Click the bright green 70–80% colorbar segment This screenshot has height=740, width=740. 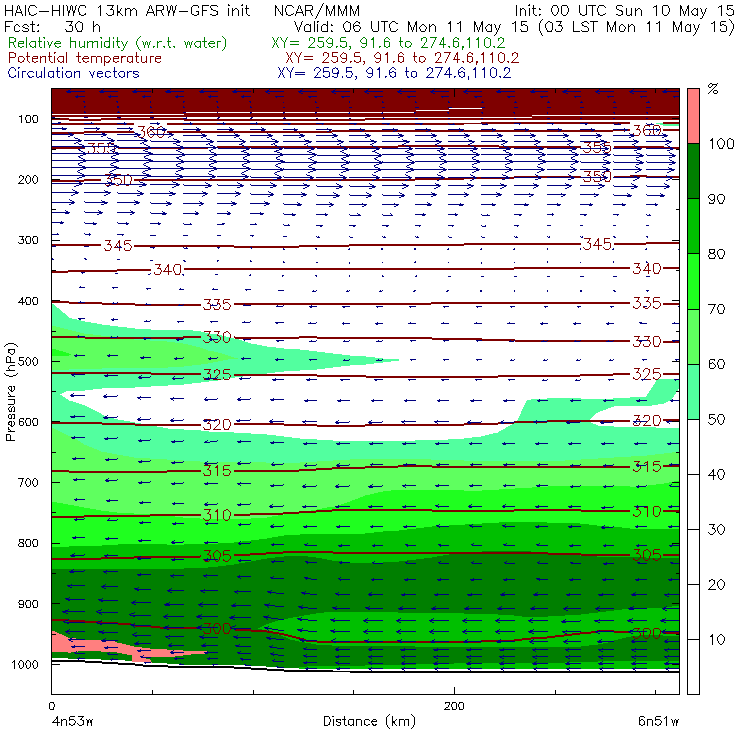click(693, 281)
